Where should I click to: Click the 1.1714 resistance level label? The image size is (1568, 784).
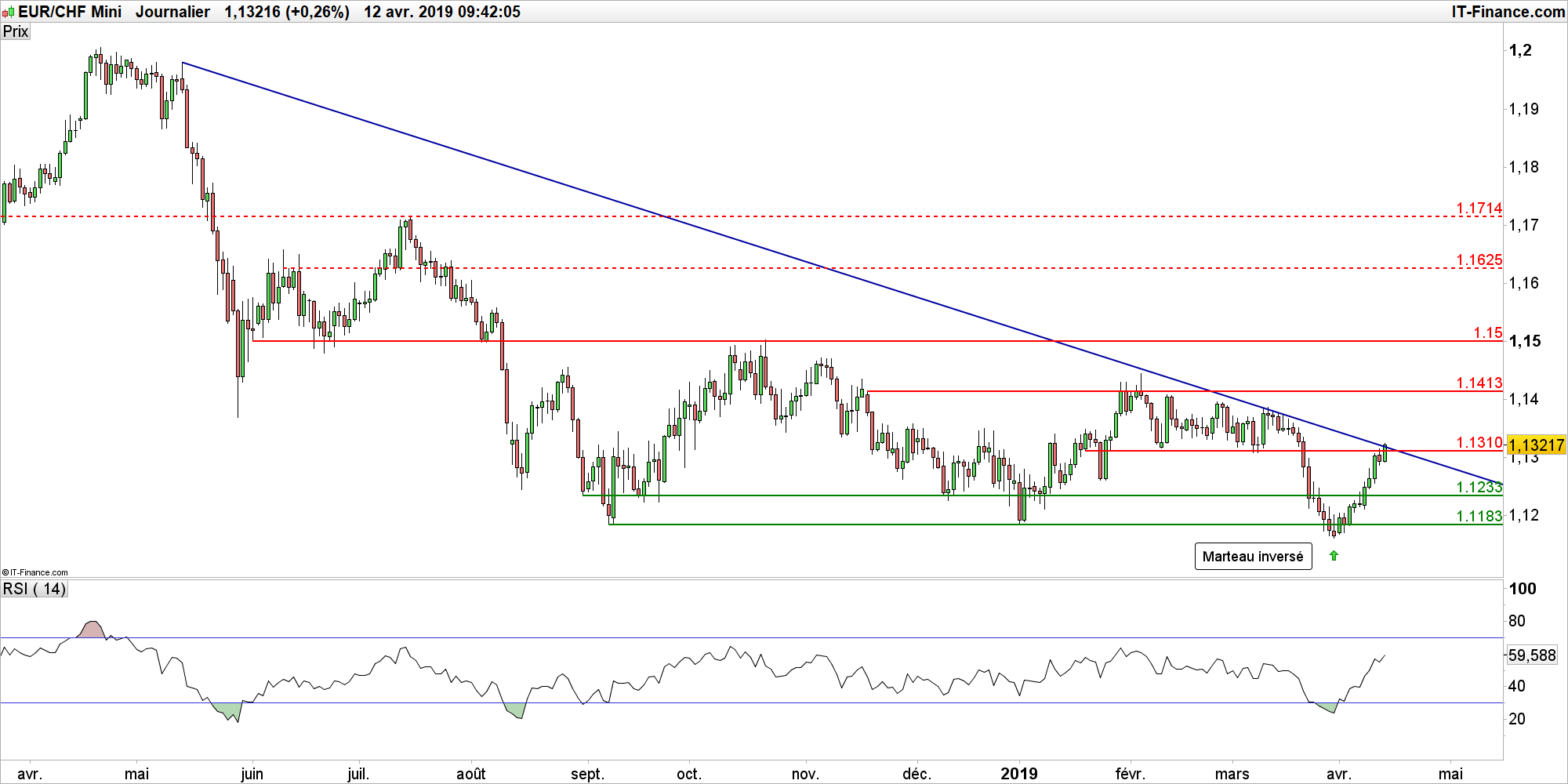(x=1479, y=208)
